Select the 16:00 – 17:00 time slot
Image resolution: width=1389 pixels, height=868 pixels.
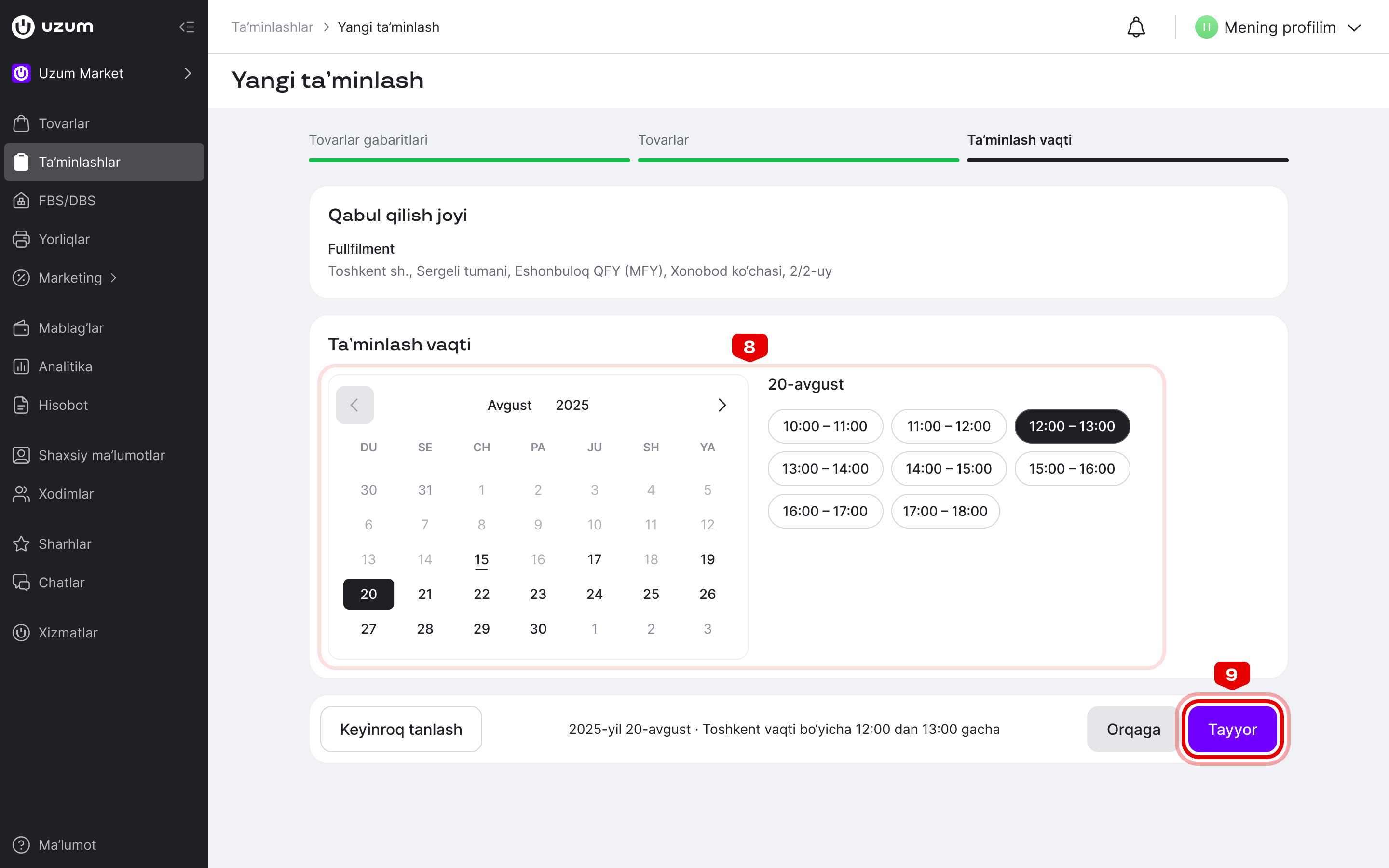click(x=825, y=511)
